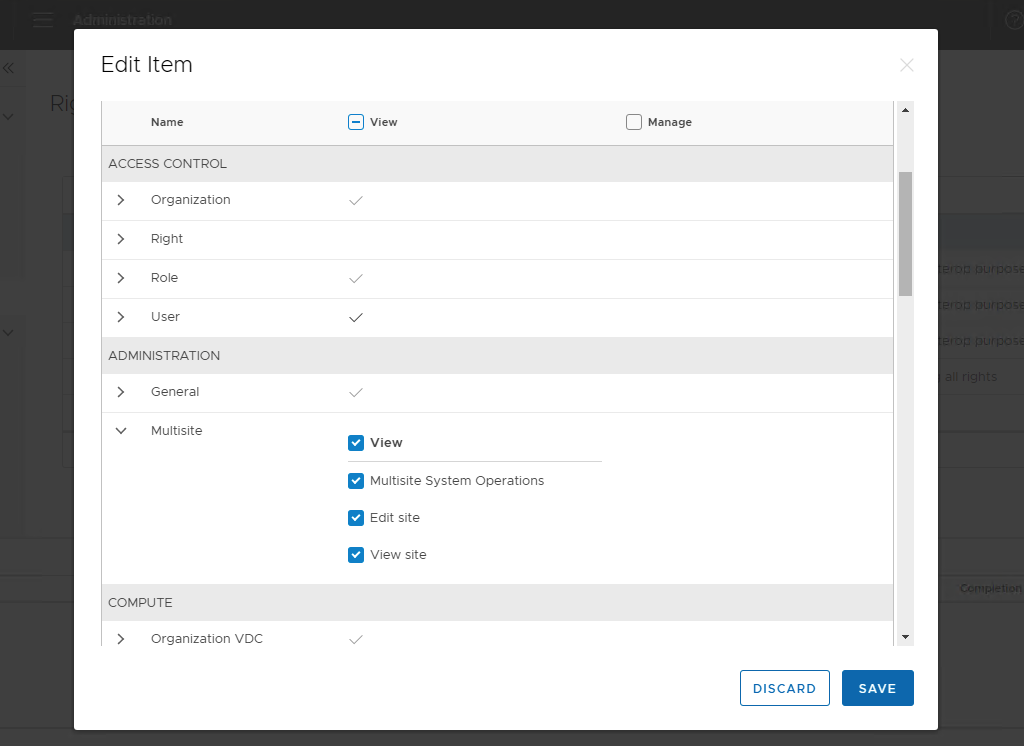The width and height of the screenshot is (1024, 746).
Task: Check the Manage column header checkbox
Action: (x=633, y=122)
